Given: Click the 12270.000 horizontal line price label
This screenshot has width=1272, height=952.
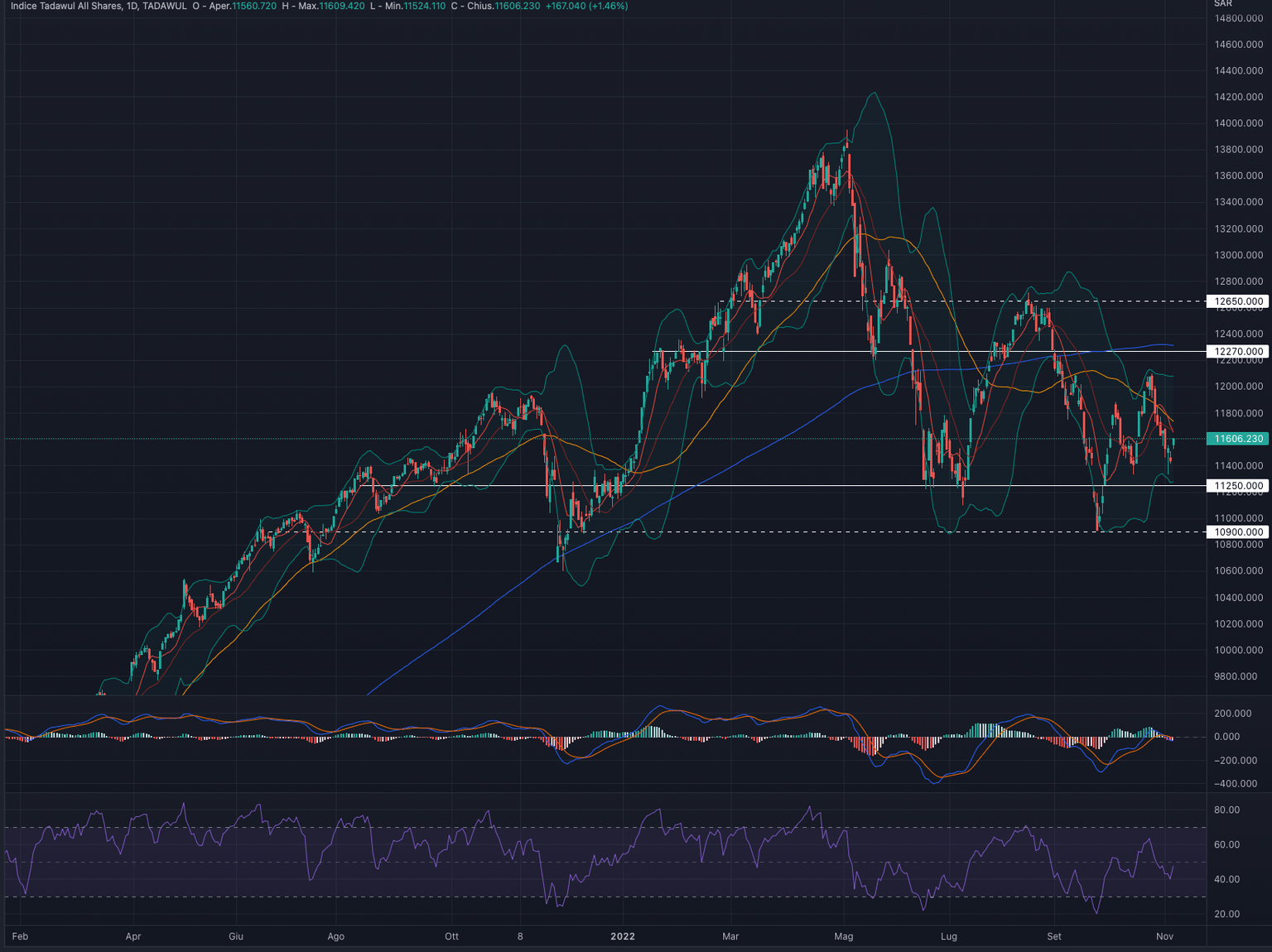Looking at the screenshot, I should point(1237,351).
